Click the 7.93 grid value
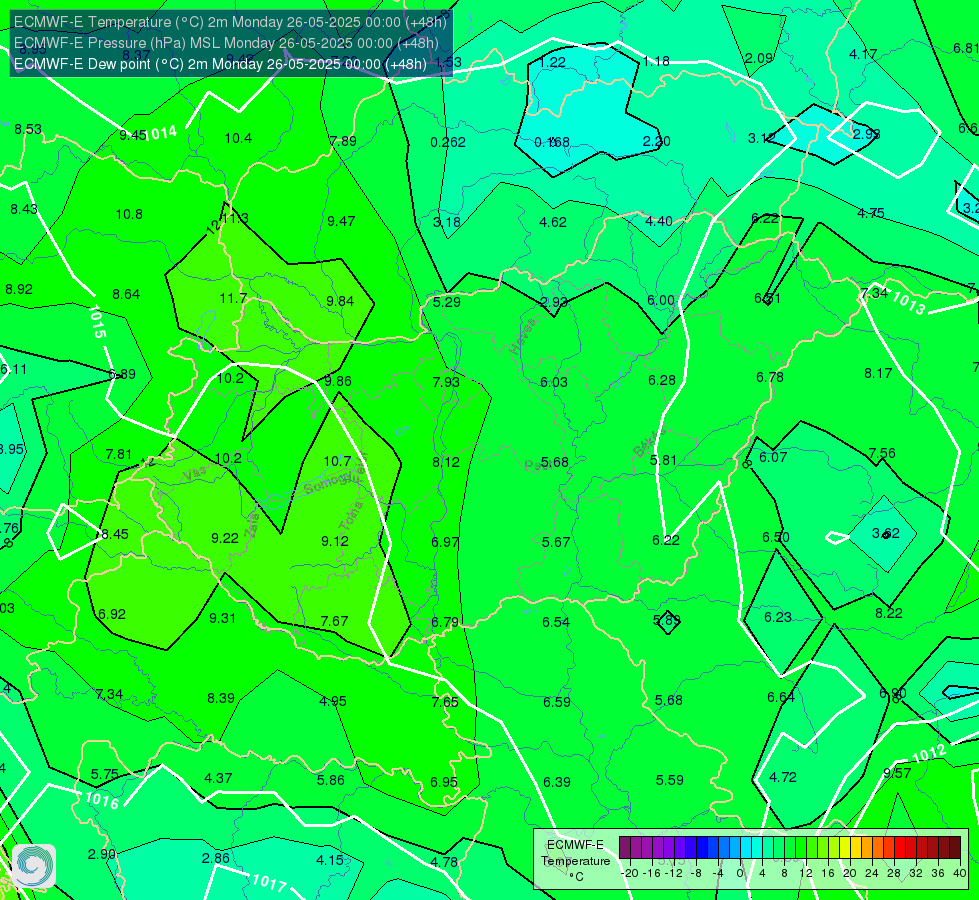 [x=446, y=382]
